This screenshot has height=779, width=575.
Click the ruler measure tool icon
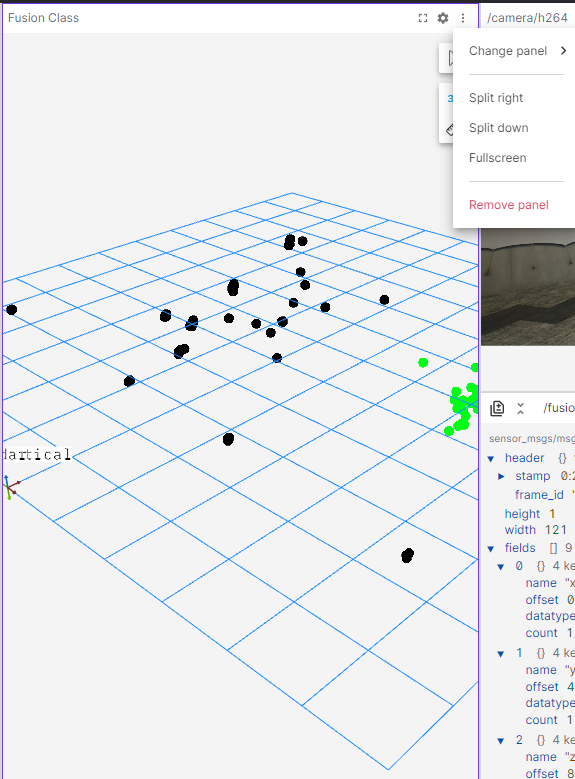[x=449, y=130]
